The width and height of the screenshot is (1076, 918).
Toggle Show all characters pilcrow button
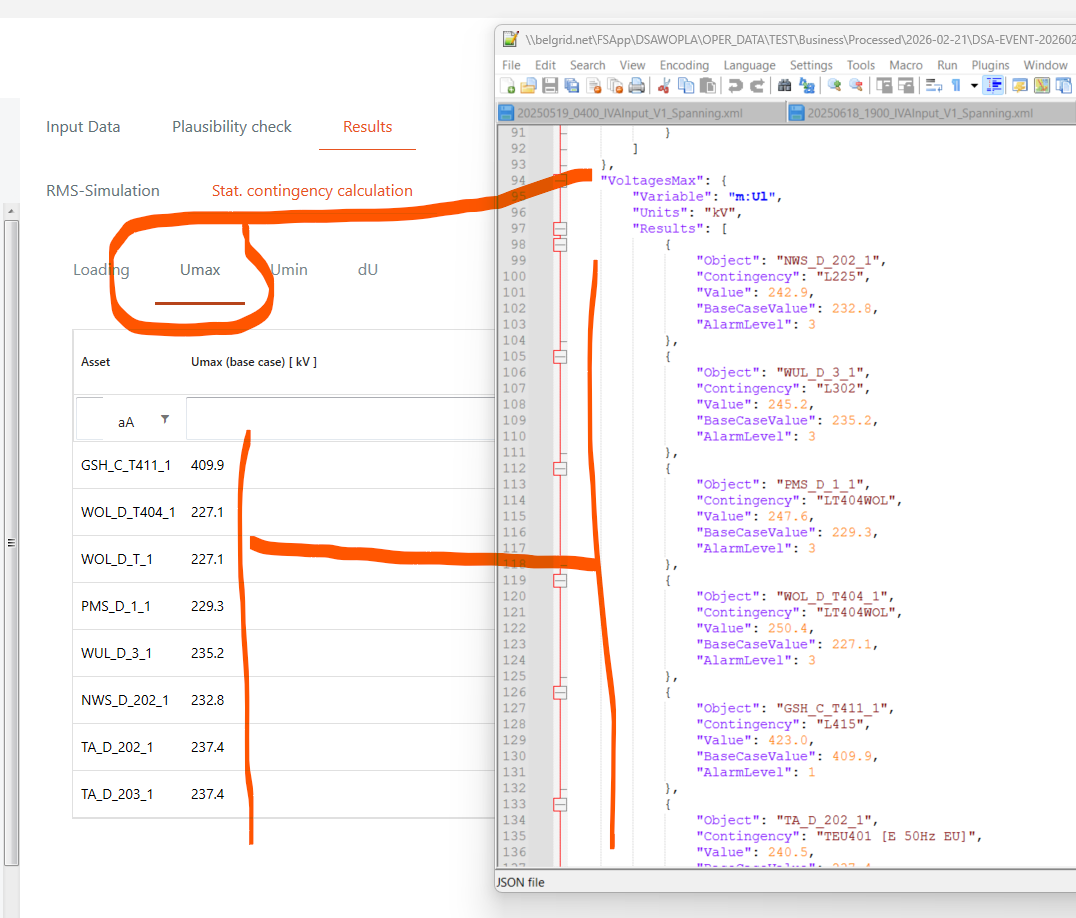(x=956, y=86)
